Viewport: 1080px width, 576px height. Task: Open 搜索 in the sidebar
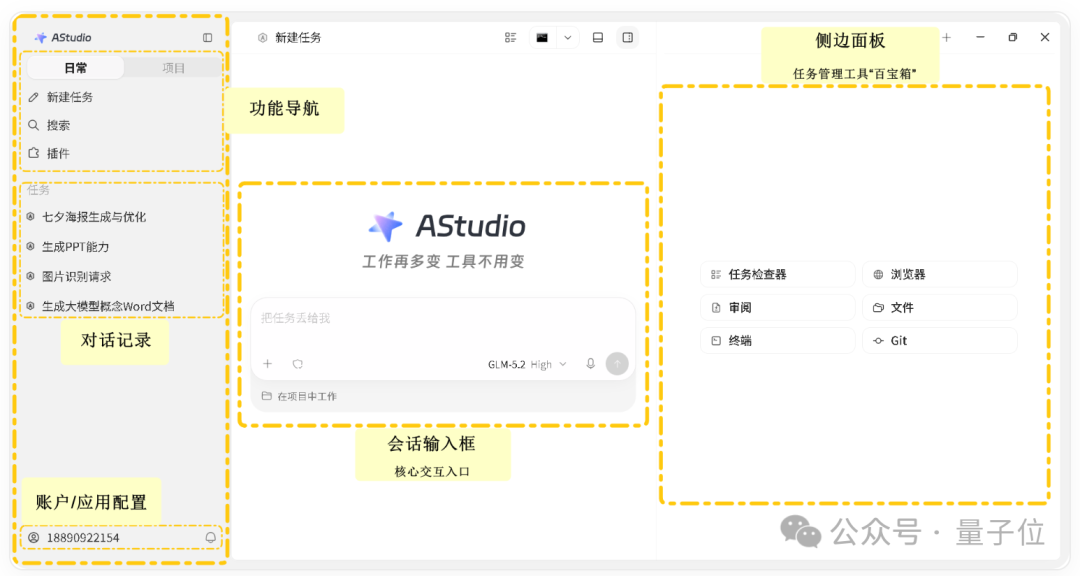(x=49, y=125)
